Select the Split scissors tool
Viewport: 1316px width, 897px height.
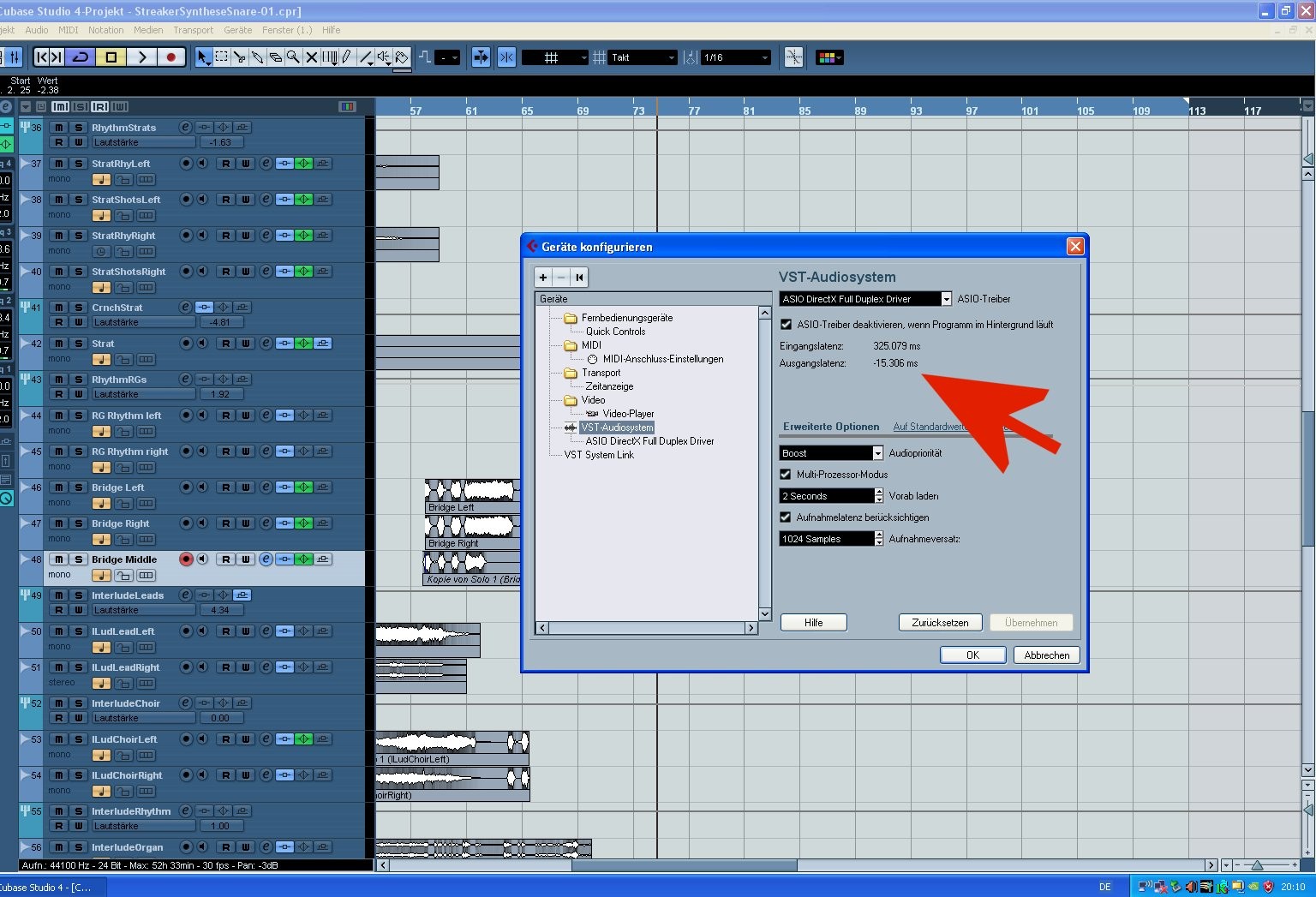point(239,57)
